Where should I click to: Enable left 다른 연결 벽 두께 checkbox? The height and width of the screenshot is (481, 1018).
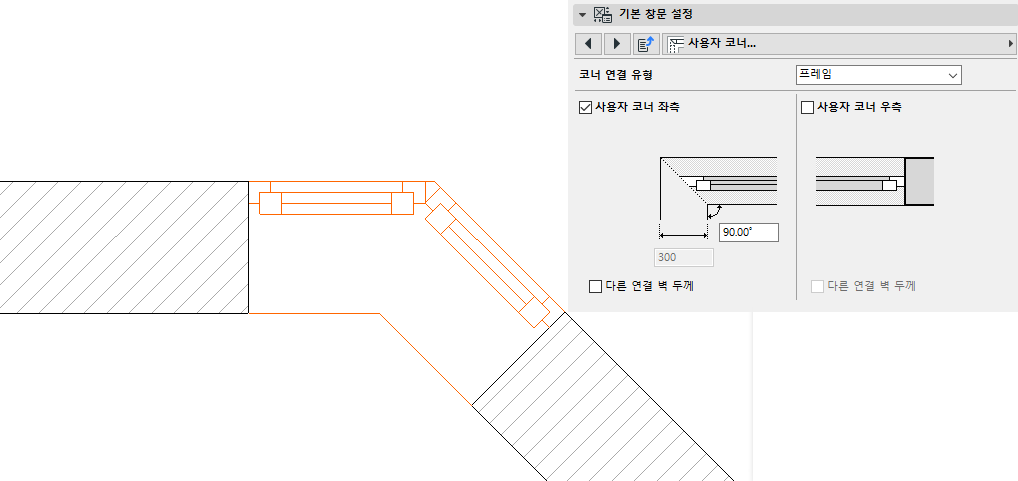tap(595, 286)
